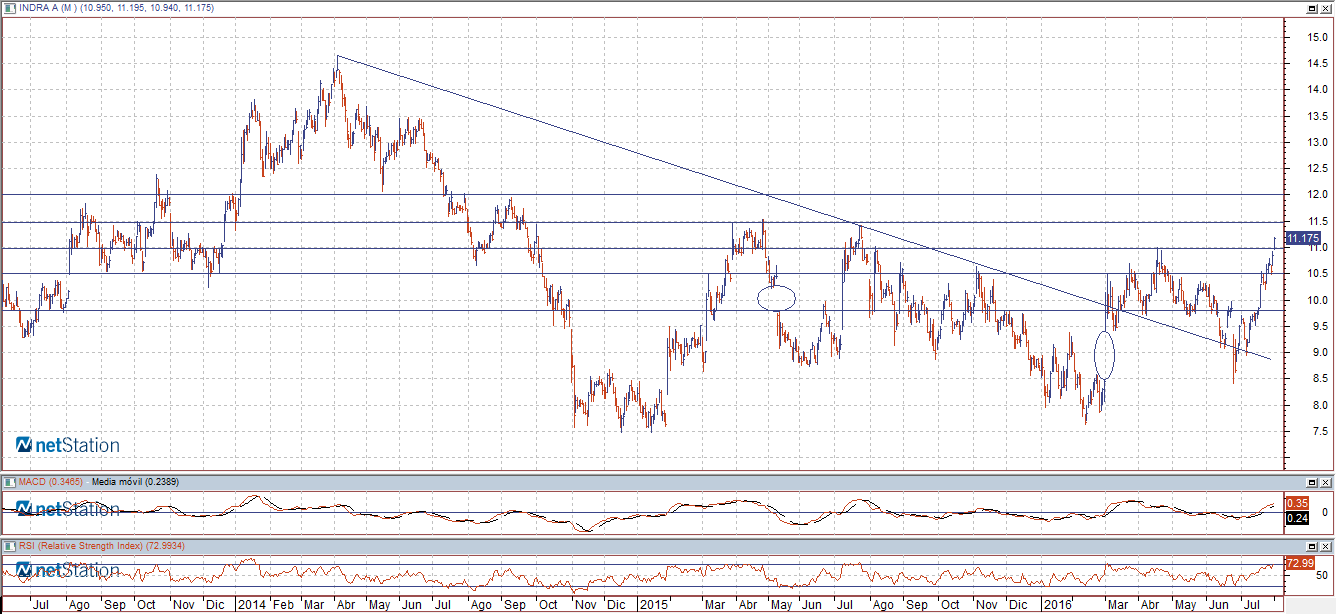This screenshot has height=614, width=1336.
Task: Select the vertical ellipse near March 2016
Action: click(1104, 354)
